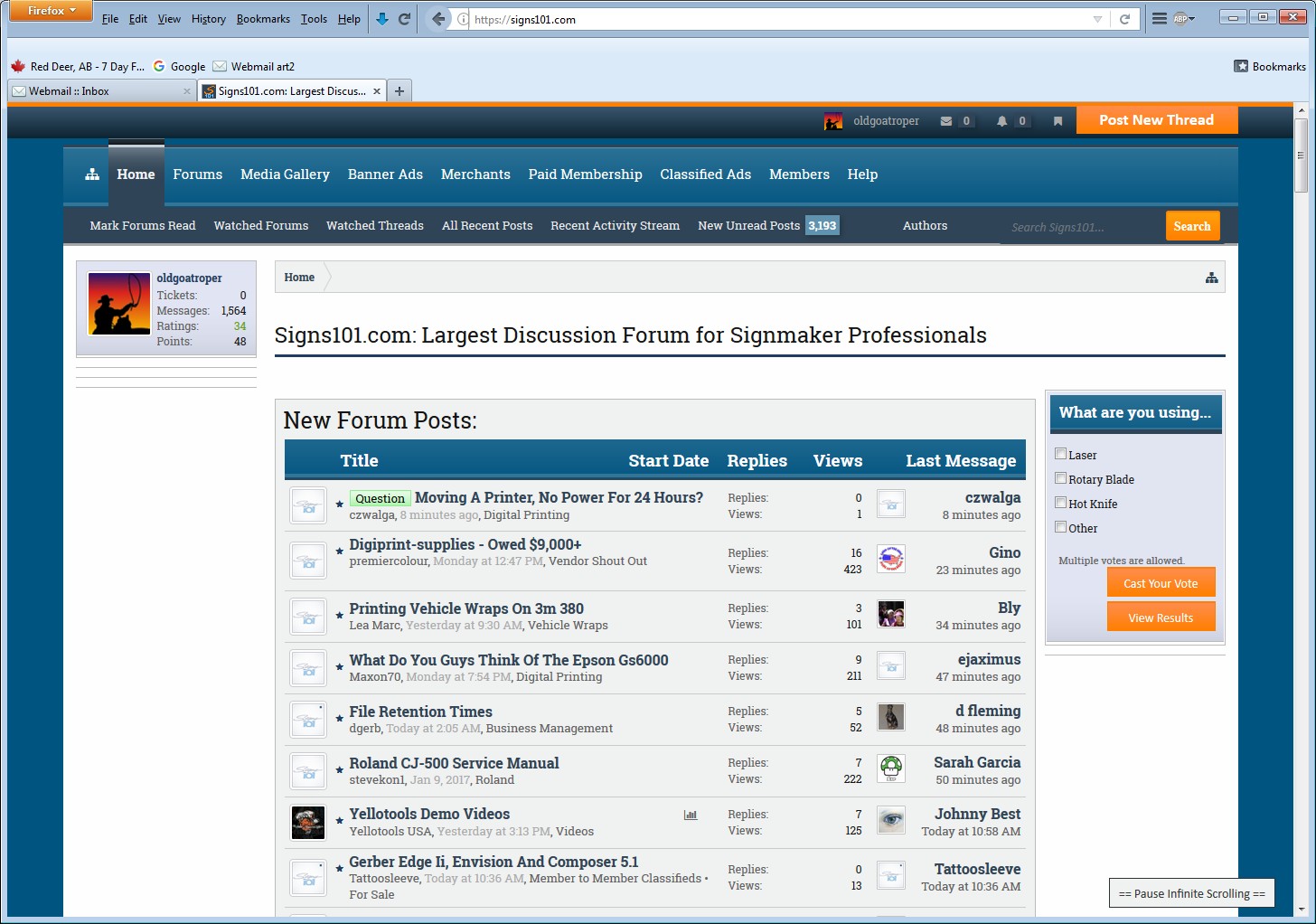Image resolution: width=1316 pixels, height=924 pixels.
Task: Open the Bookmarks menu
Action: pyautogui.click(x=263, y=19)
